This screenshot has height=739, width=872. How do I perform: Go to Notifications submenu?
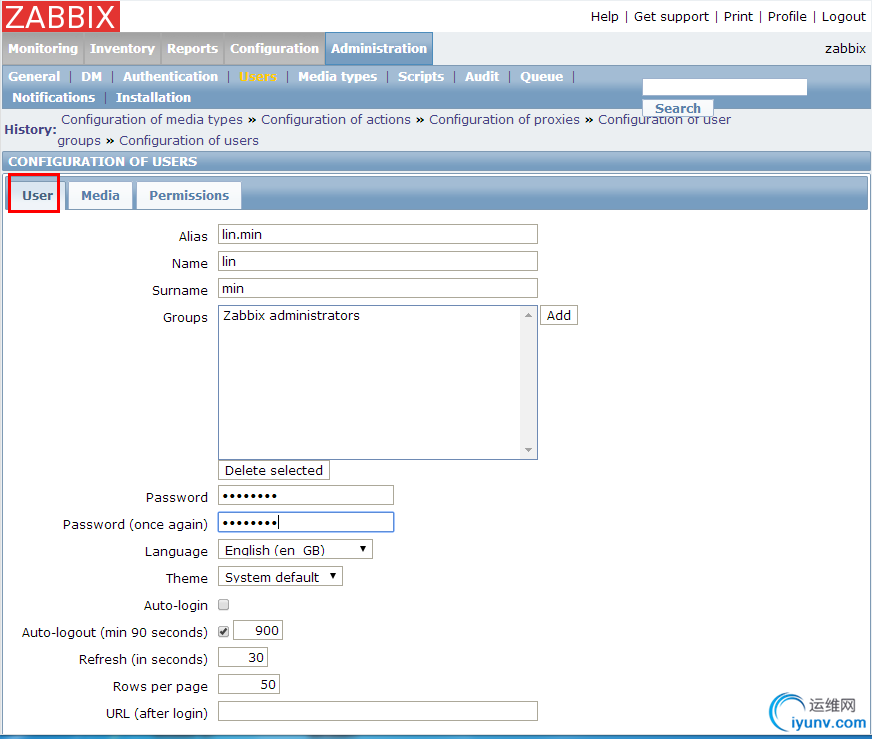[54, 98]
